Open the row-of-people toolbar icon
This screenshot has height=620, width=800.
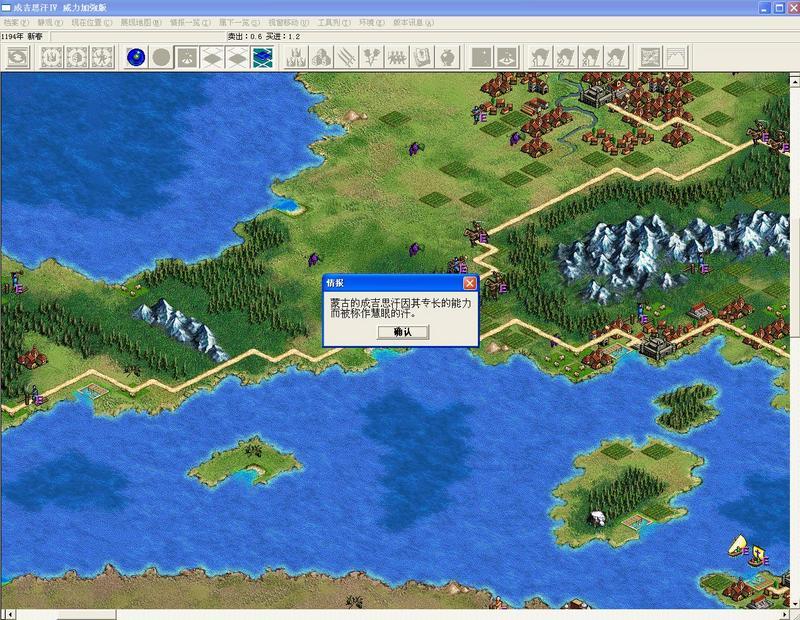pos(397,57)
